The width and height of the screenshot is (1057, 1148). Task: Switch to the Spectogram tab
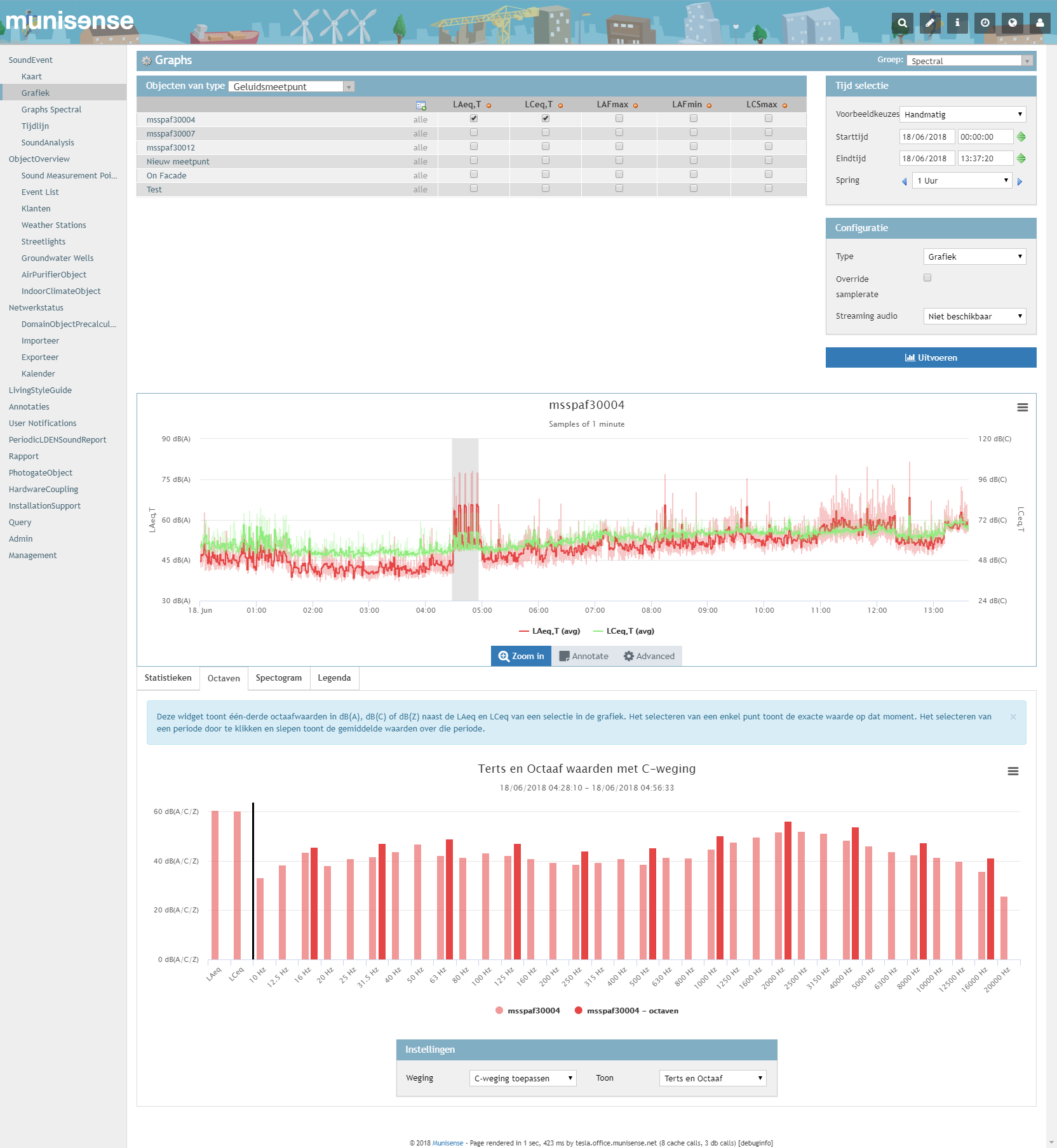278,678
